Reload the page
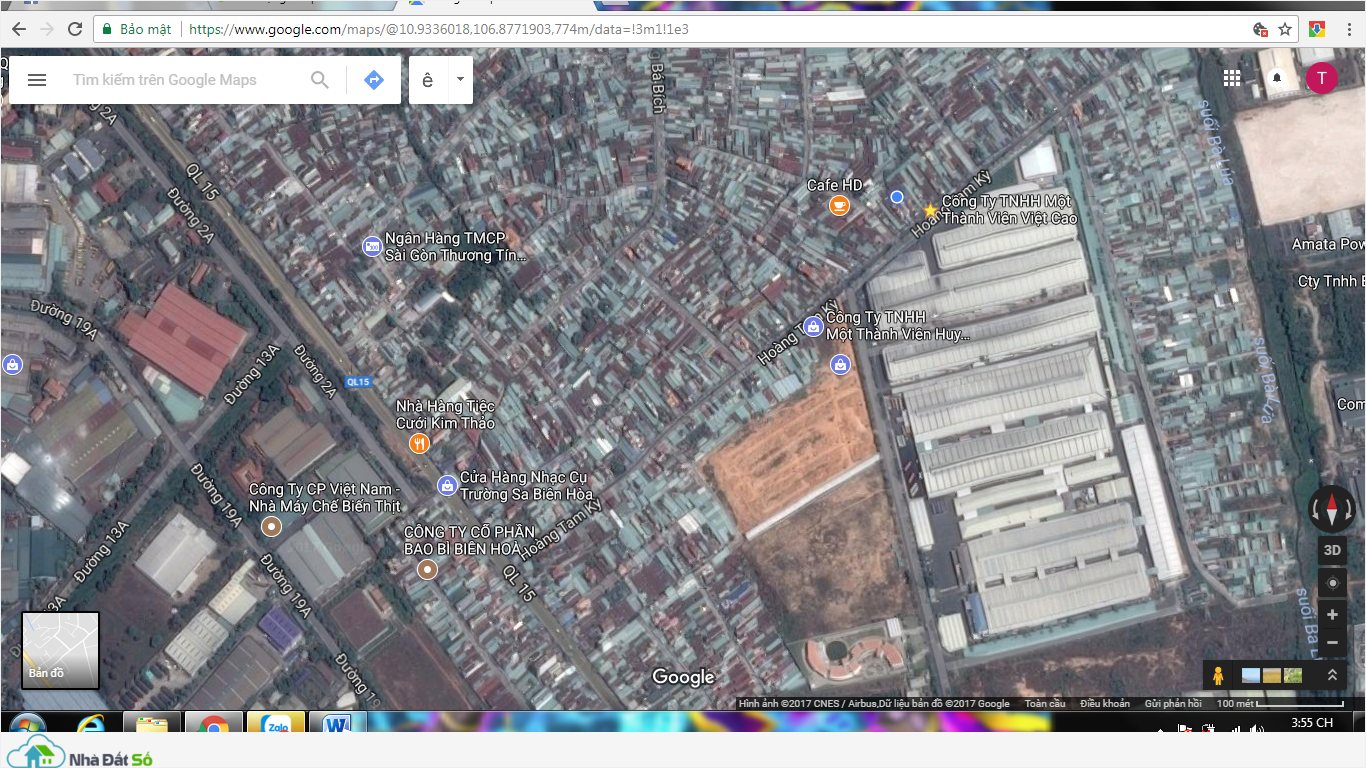This screenshot has height=768, width=1366. (75, 29)
